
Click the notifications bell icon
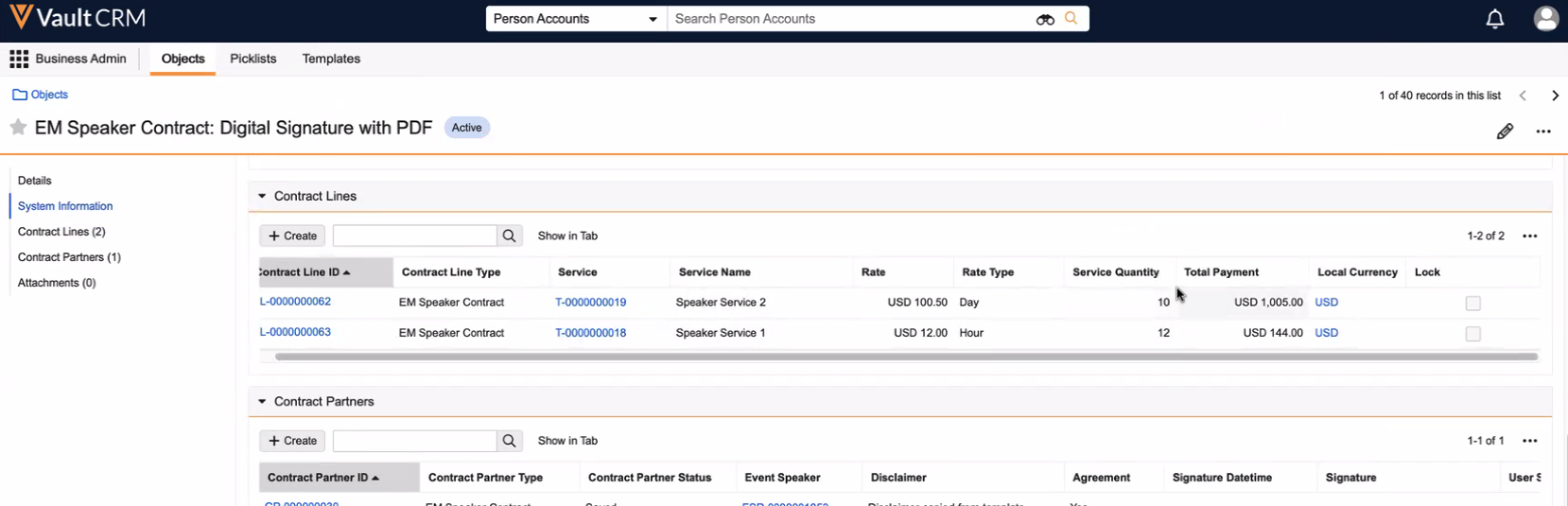[x=1494, y=19]
